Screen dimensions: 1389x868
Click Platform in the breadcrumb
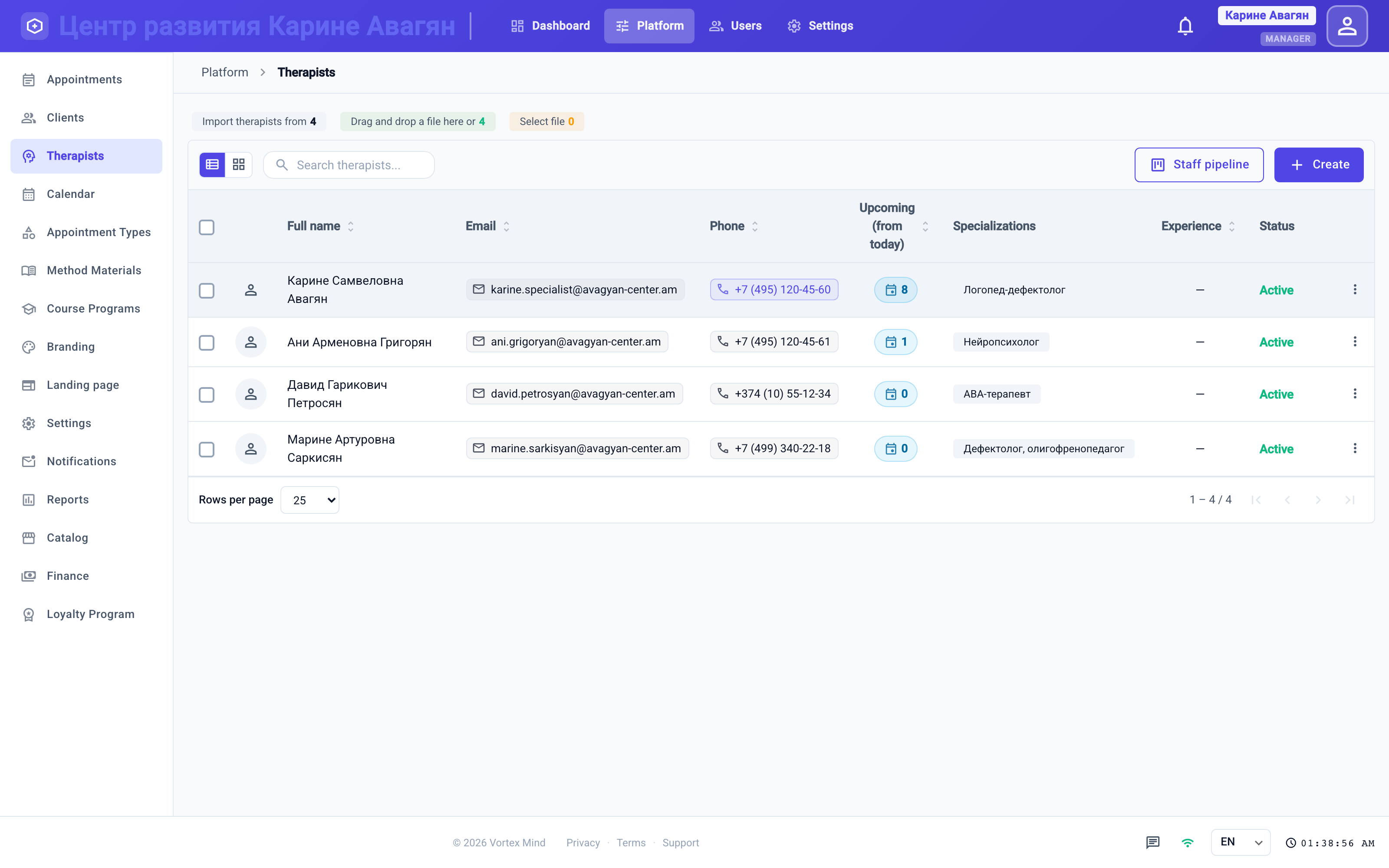224,72
